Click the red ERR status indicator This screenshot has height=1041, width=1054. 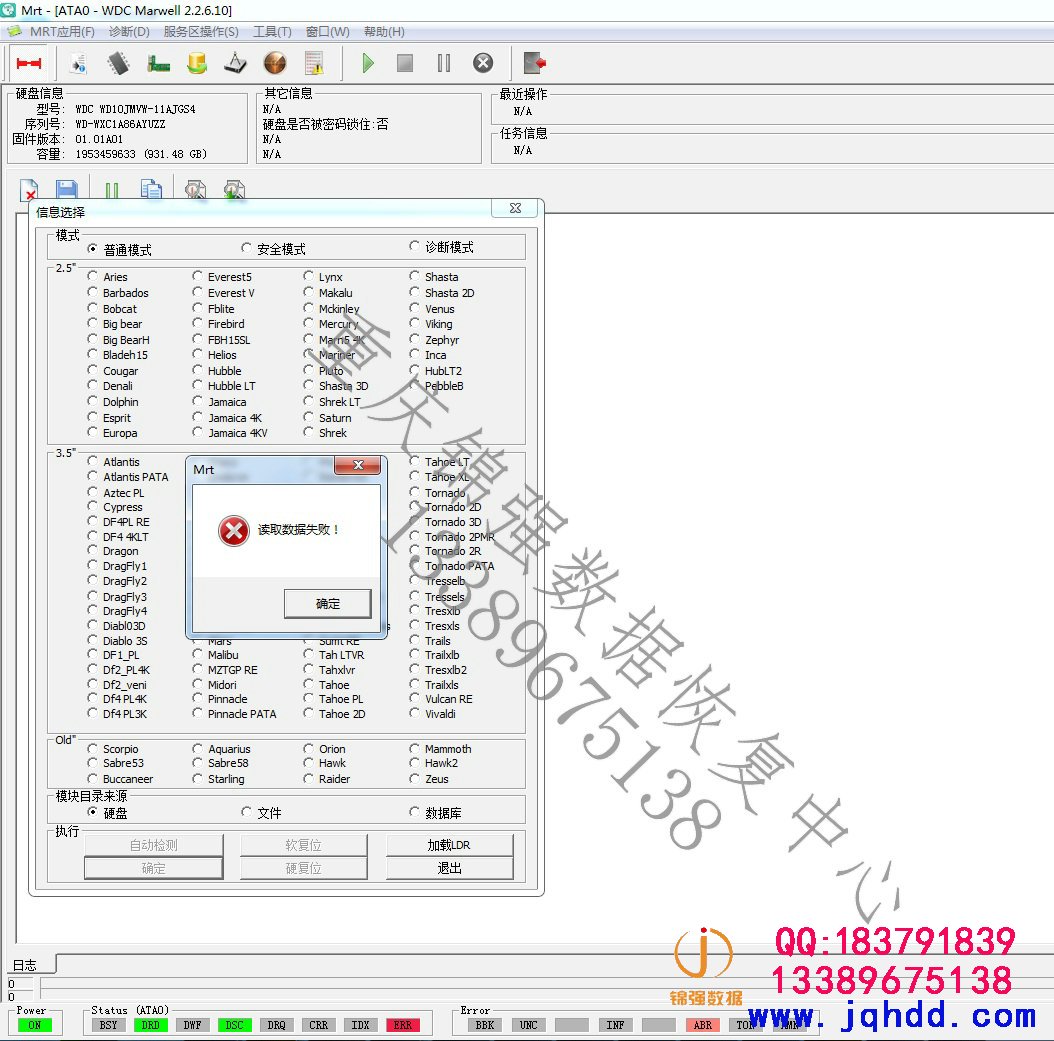pyautogui.click(x=403, y=1025)
